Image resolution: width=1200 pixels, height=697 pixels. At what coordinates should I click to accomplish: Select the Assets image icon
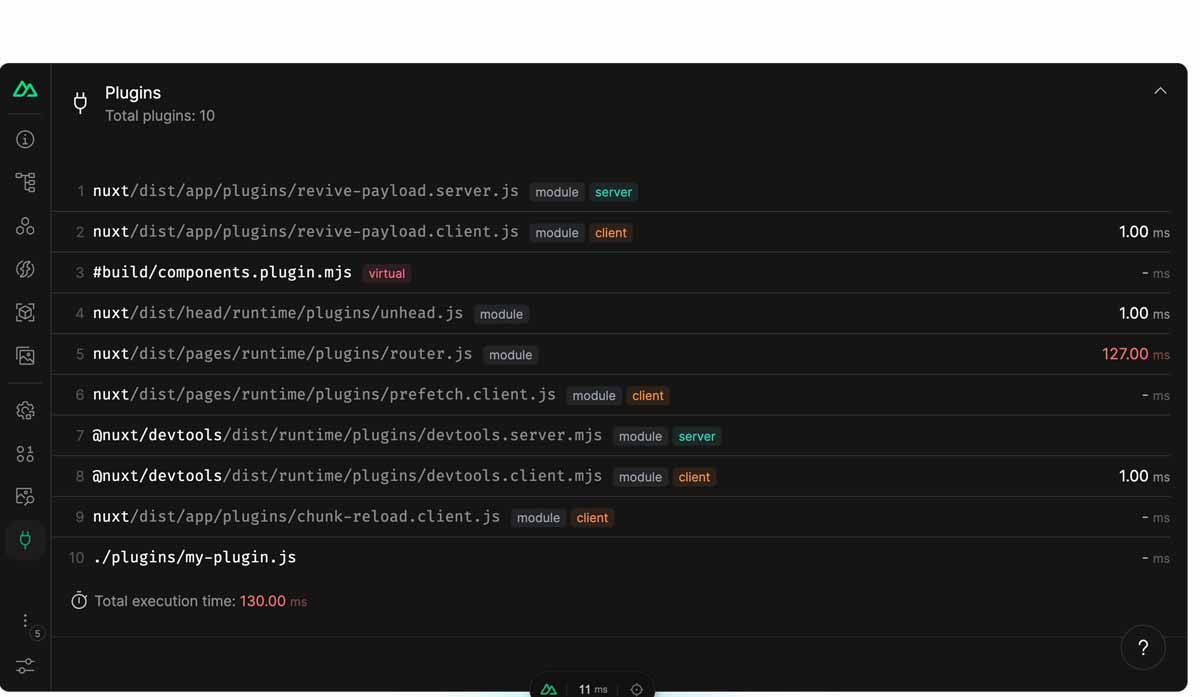[x=25, y=355]
